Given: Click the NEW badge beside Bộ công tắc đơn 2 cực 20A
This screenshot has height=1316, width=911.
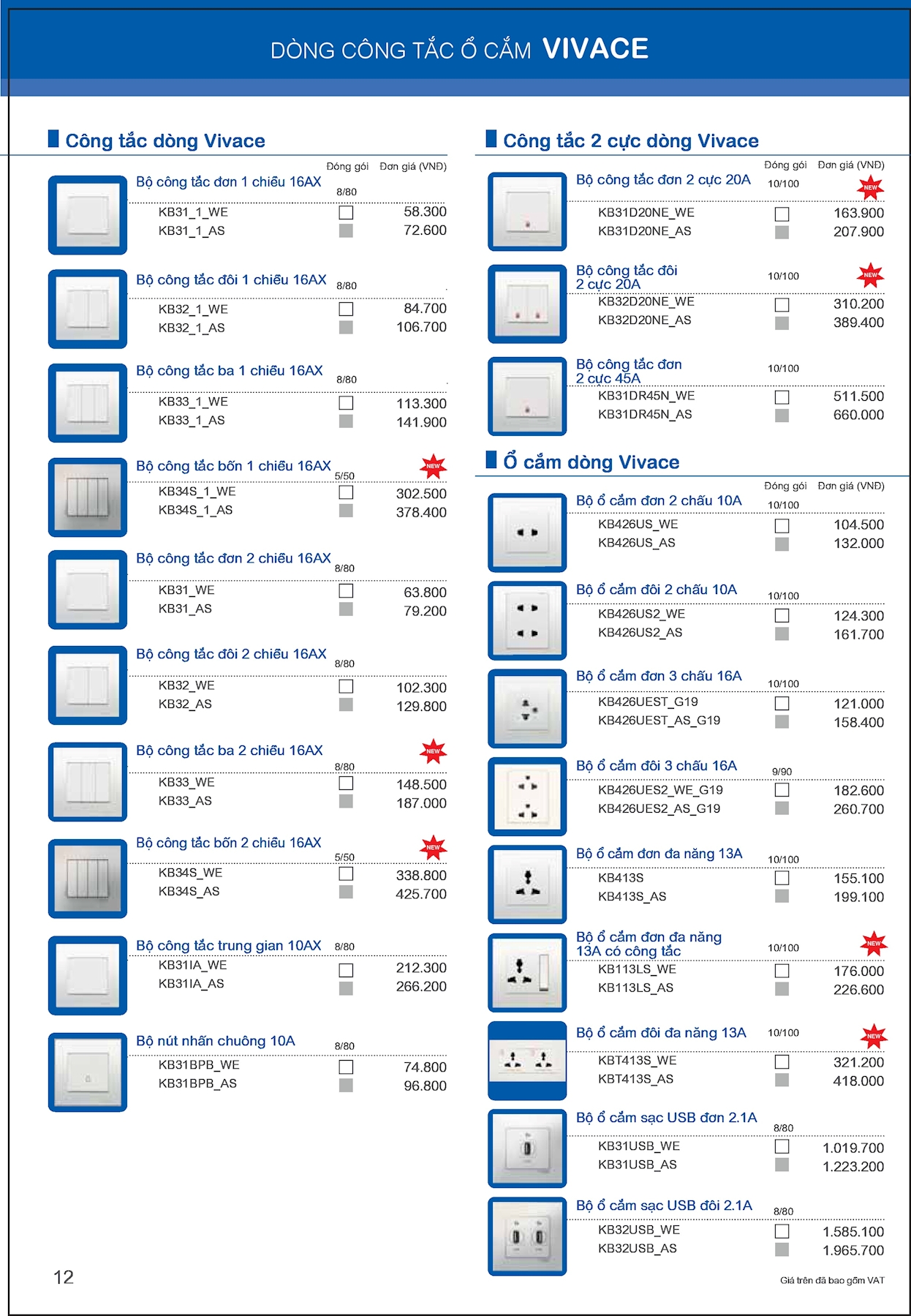Looking at the screenshot, I should [871, 188].
